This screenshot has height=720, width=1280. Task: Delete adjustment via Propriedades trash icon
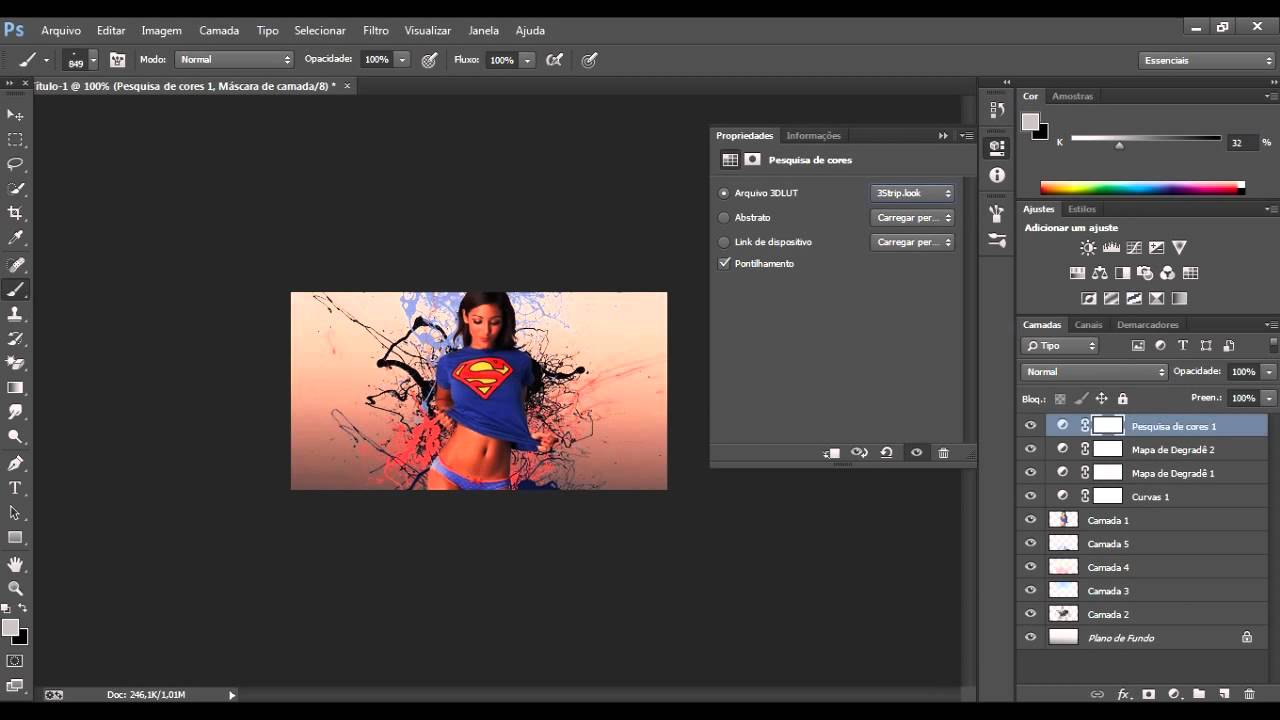[x=943, y=453]
